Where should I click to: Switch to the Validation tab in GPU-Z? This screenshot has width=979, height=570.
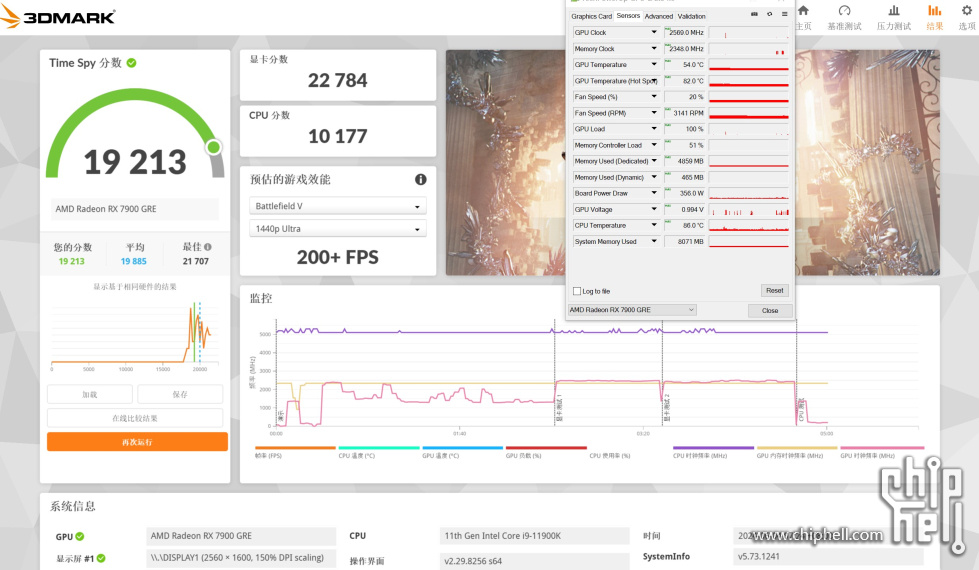692,16
